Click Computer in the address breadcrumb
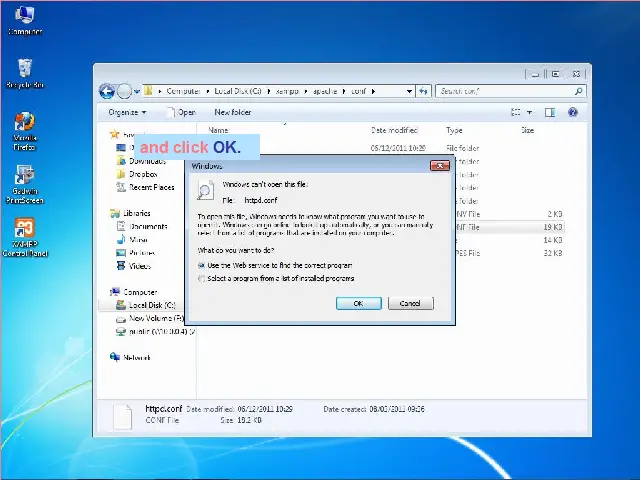The height and width of the screenshot is (480, 640). (183, 91)
